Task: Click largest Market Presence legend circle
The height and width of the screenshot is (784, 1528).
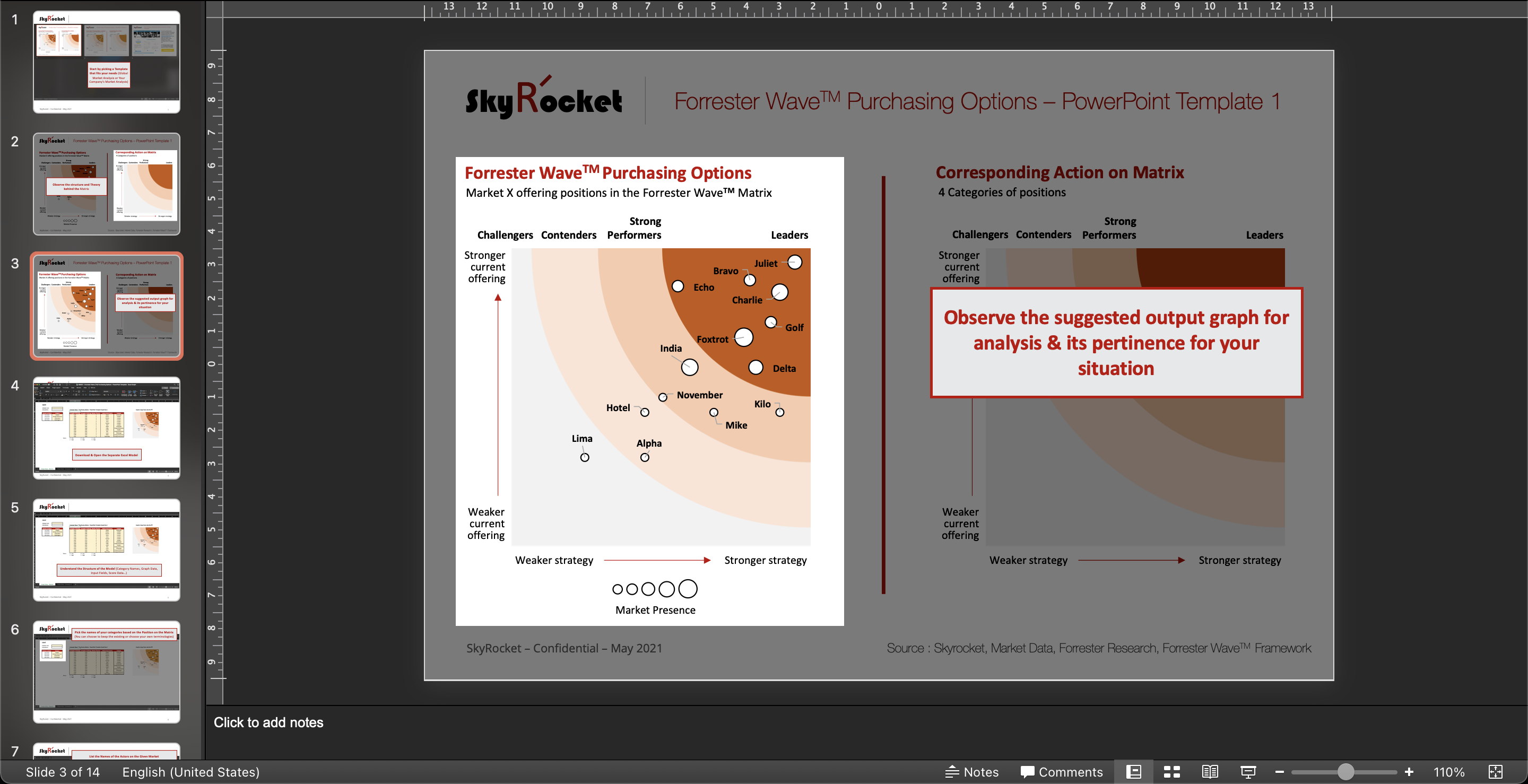Action: [x=688, y=589]
